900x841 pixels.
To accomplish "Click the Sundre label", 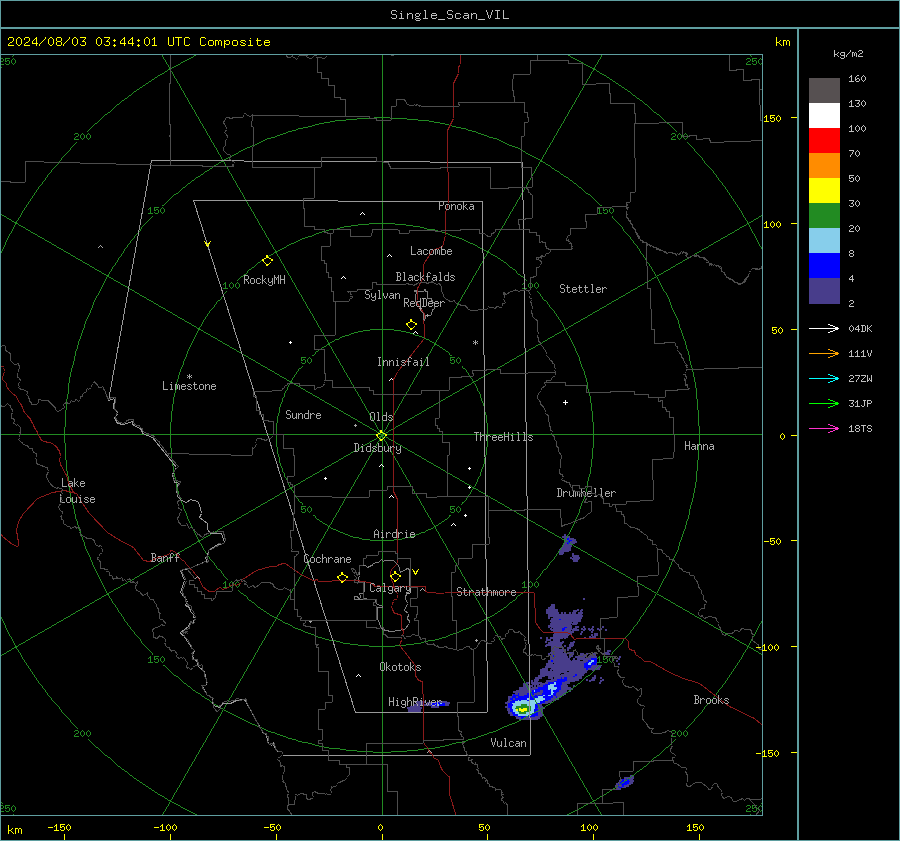I will [x=303, y=415].
